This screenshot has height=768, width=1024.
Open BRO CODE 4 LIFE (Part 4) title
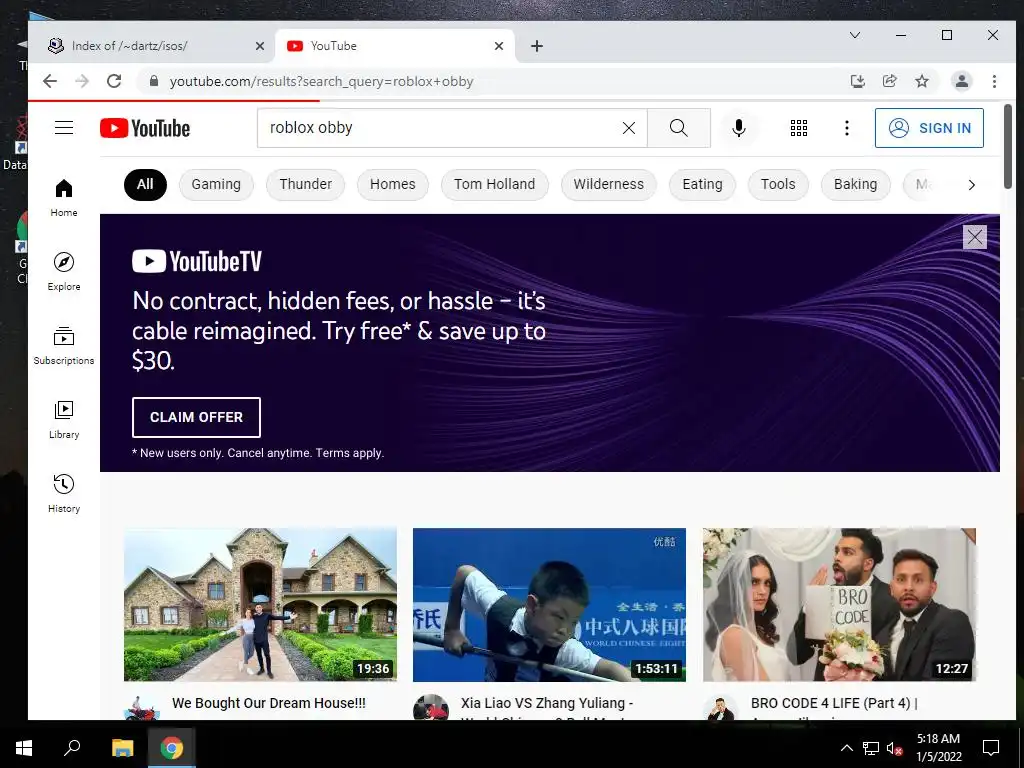pyautogui.click(x=834, y=703)
